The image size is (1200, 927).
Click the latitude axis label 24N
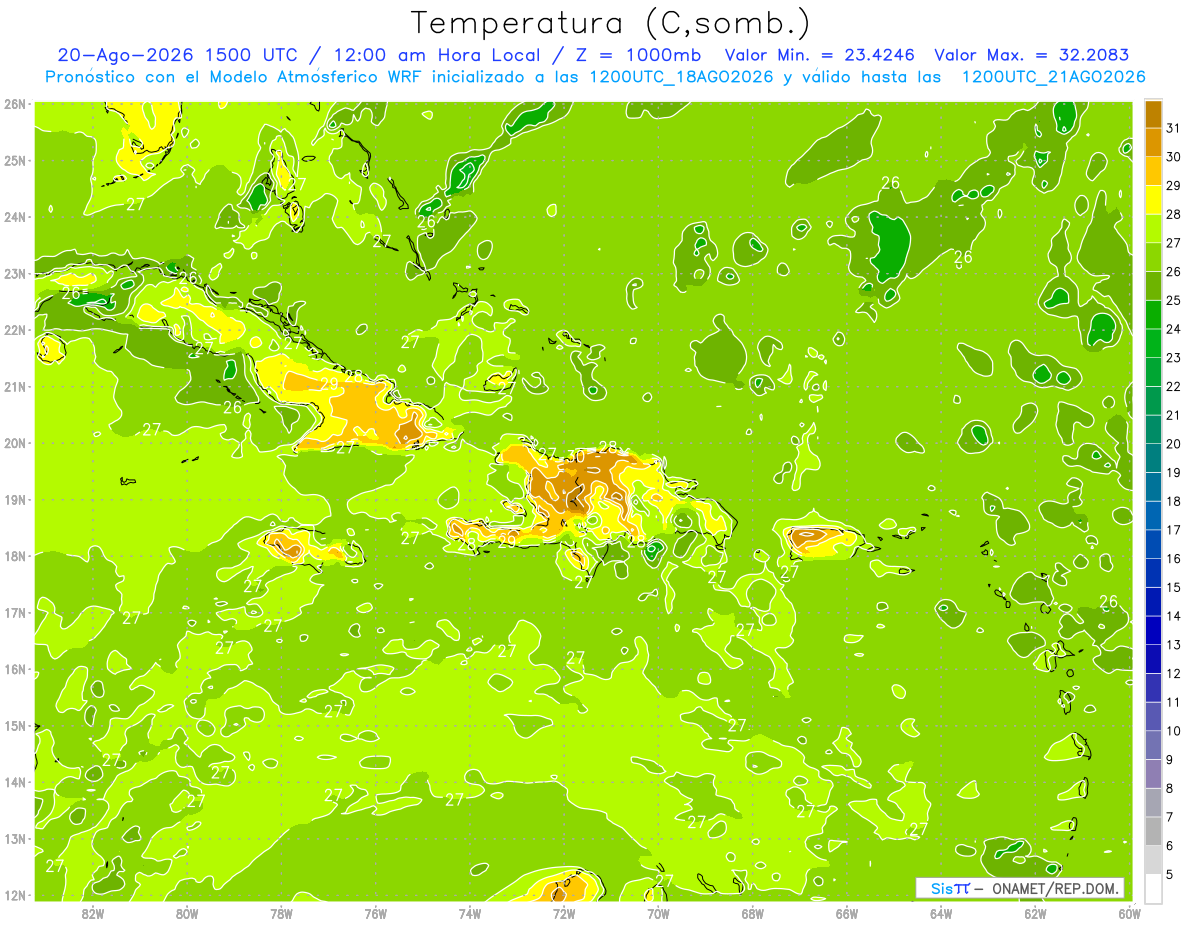pyautogui.click(x=16, y=217)
